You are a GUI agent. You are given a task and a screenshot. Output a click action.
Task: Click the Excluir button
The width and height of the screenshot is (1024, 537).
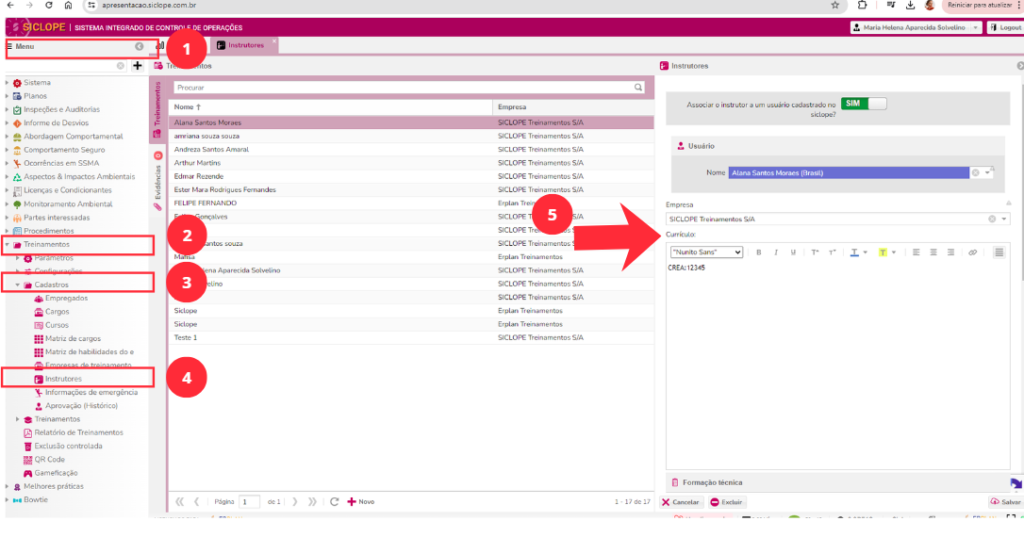coord(728,501)
